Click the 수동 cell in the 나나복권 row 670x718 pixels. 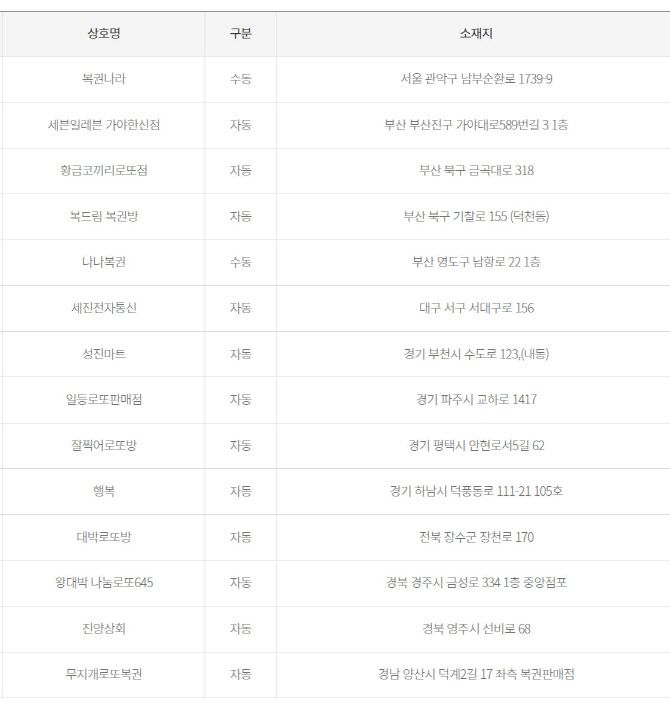(240, 262)
